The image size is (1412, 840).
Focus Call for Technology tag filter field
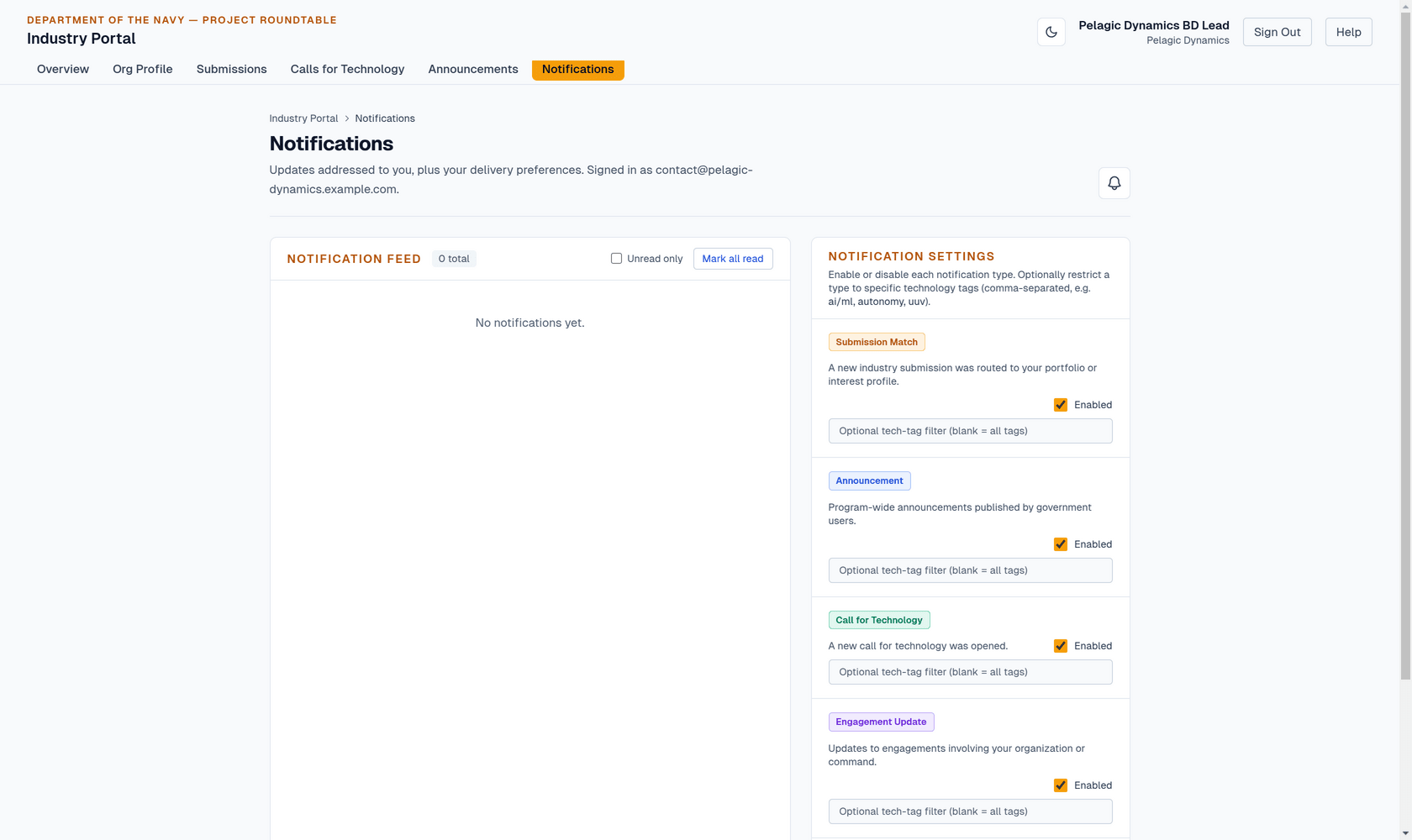971,672
